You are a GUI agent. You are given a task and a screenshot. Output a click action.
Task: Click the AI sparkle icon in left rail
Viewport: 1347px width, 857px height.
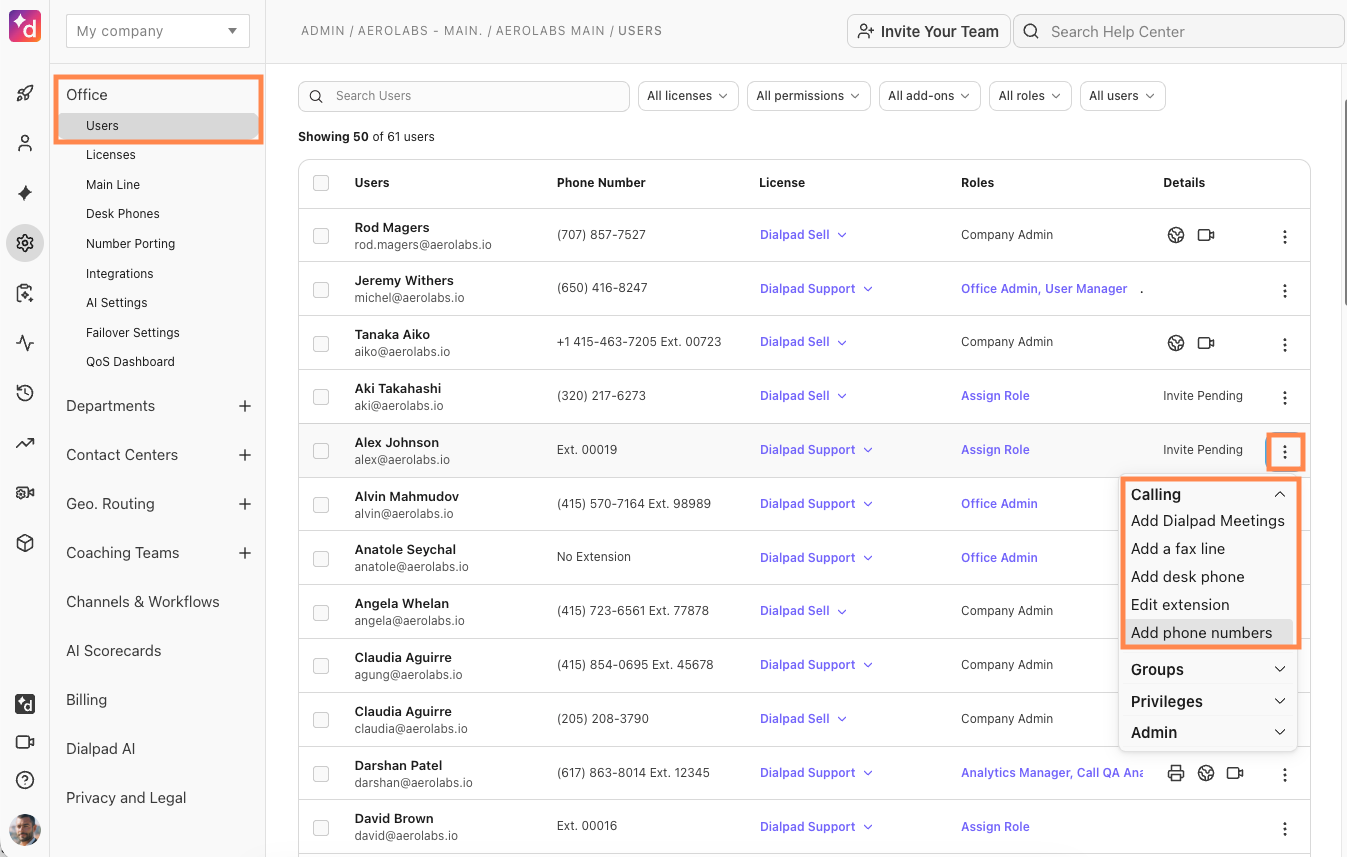[x=25, y=193]
